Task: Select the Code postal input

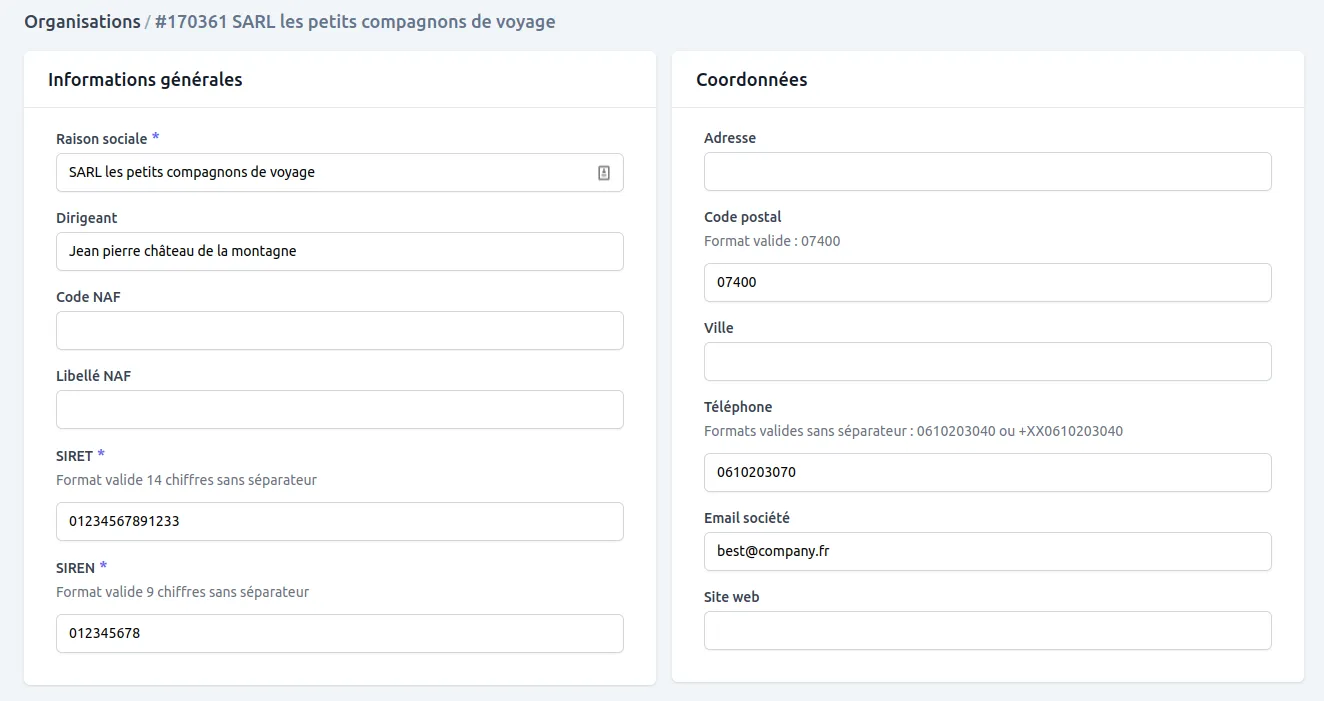Action: pos(987,283)
